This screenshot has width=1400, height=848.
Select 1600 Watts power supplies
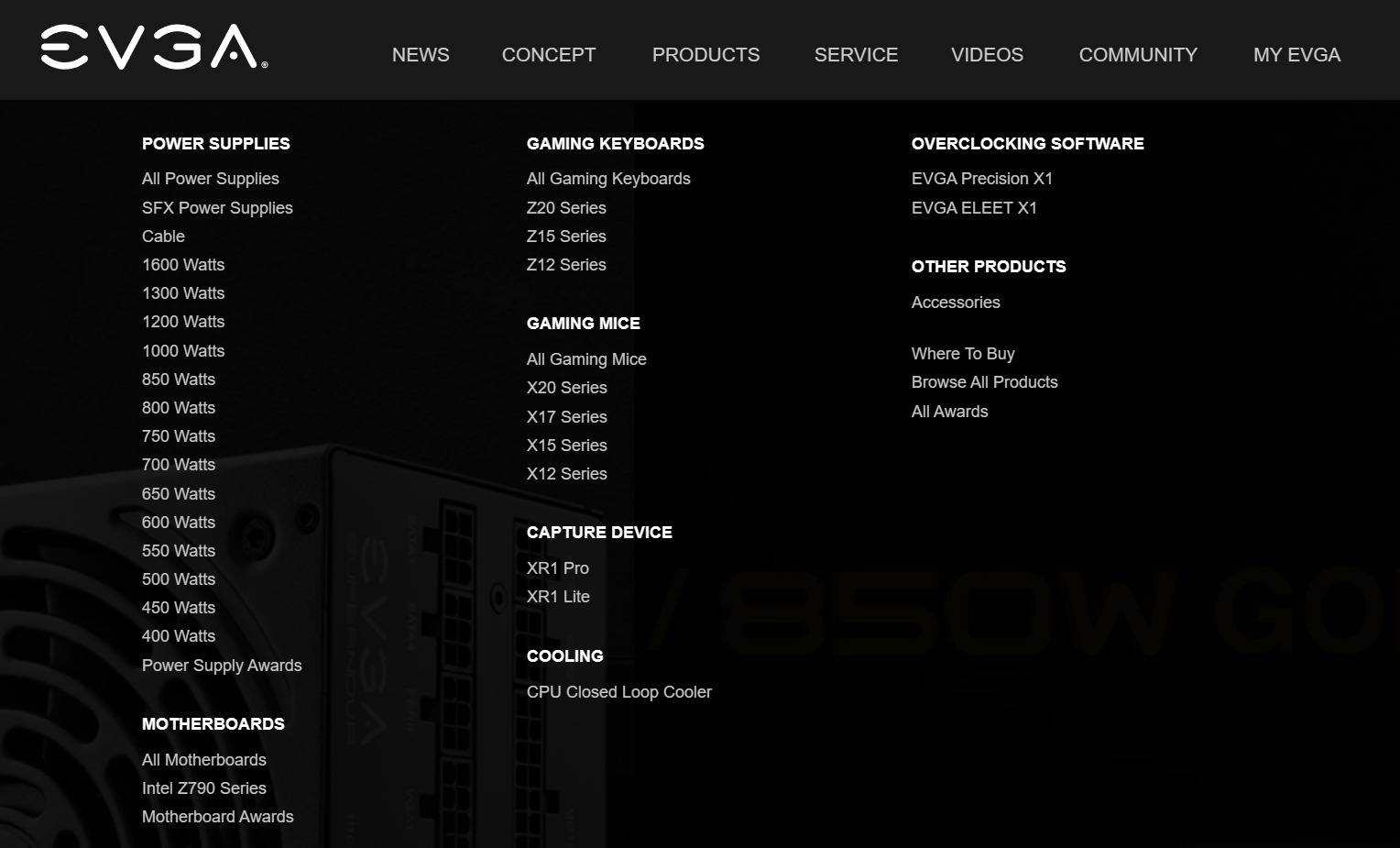pos(183,265)
